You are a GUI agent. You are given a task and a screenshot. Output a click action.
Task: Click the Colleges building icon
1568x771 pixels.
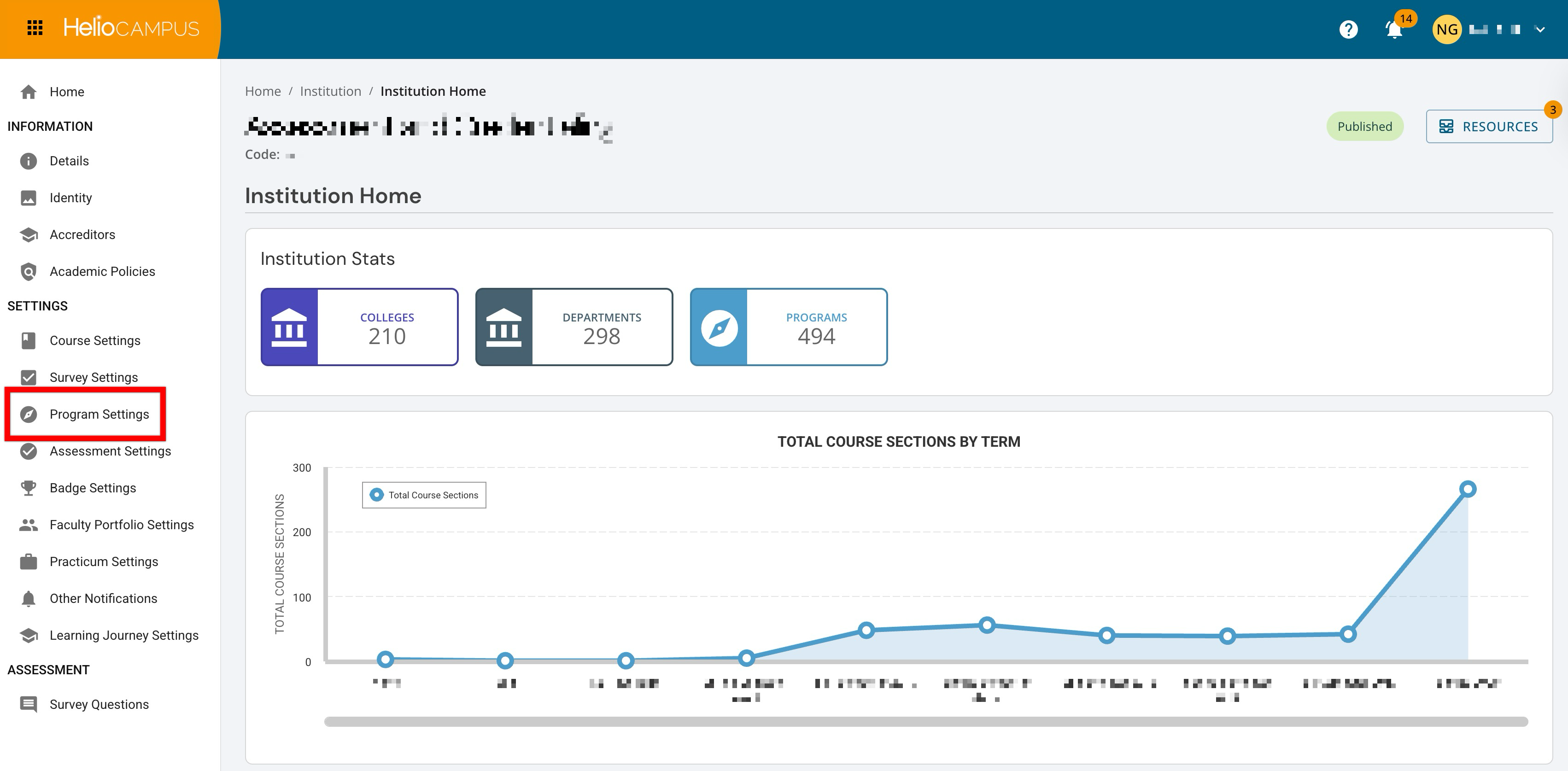(x=289, y=327)
